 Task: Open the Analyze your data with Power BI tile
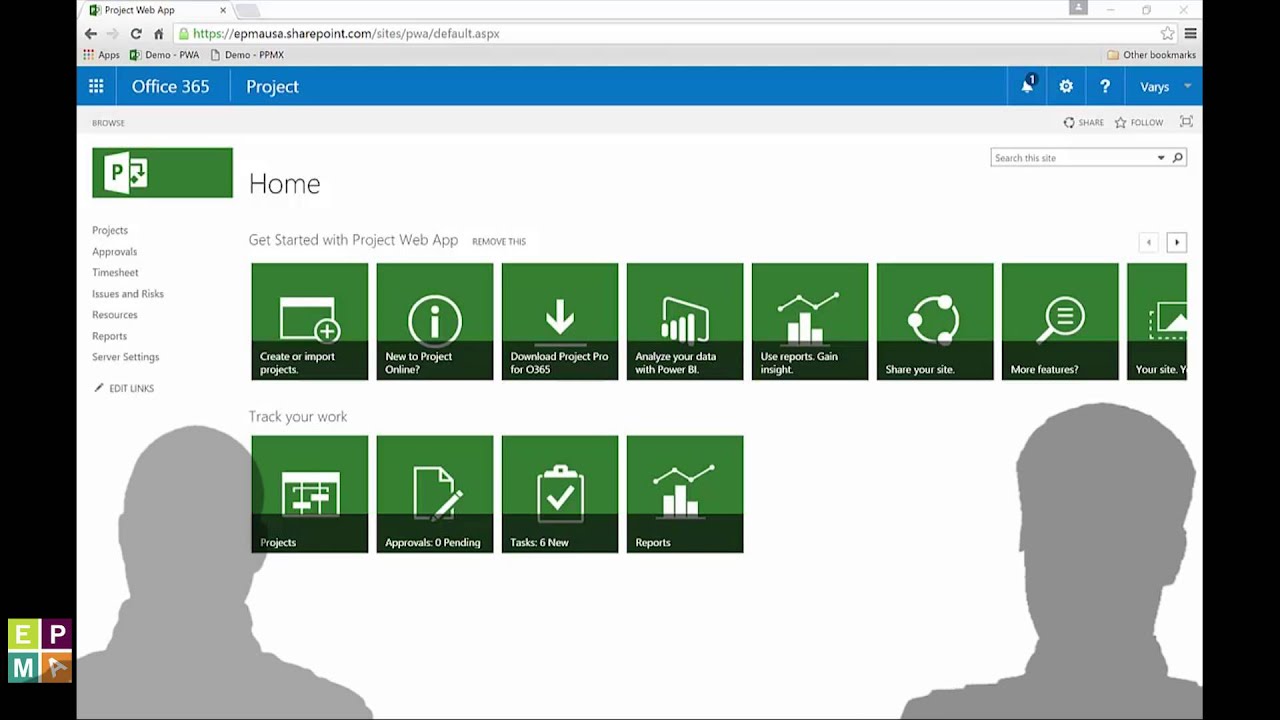pos(685,321)
